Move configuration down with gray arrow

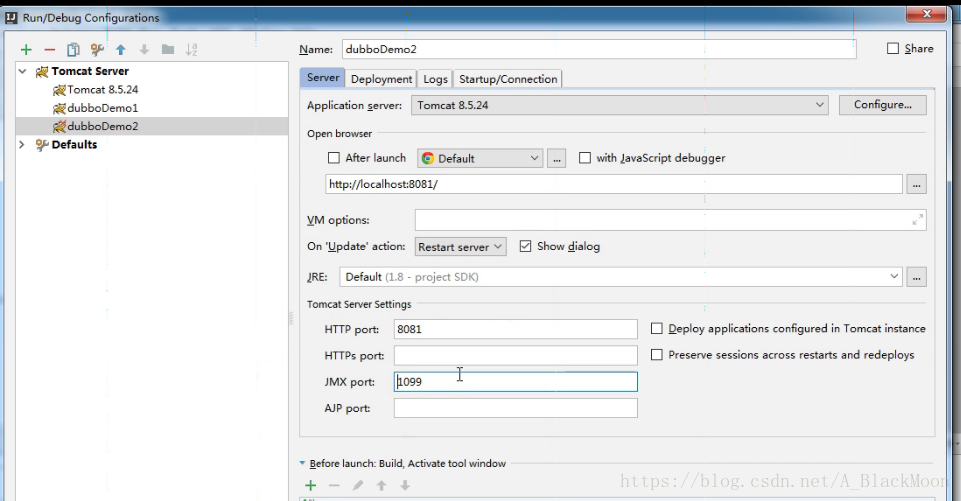tap(144, 50)
